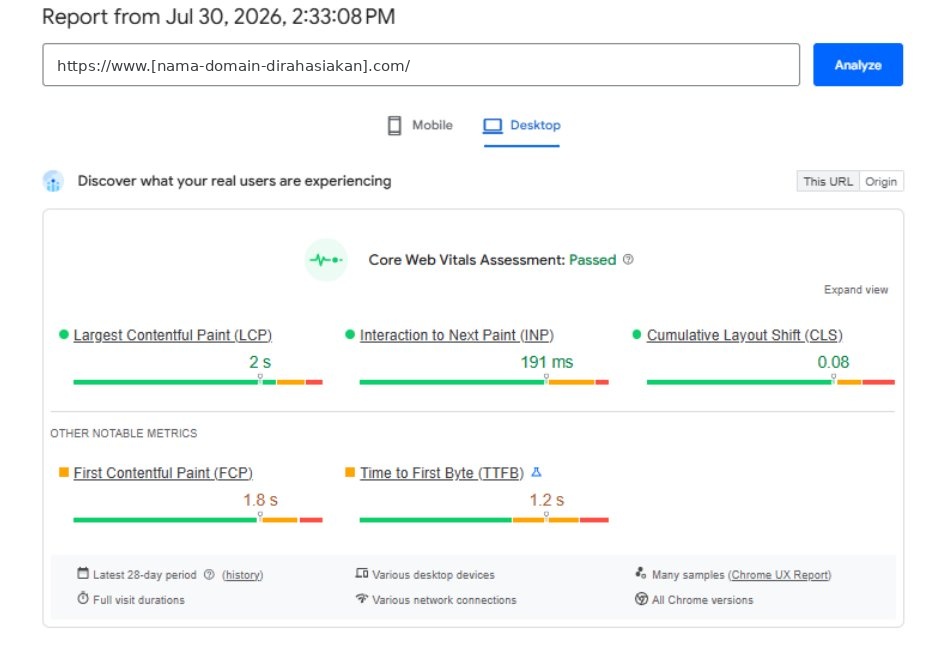Click the samples icon by Many samples
This screenshot has height=660, width=940.
pos(641,574)
